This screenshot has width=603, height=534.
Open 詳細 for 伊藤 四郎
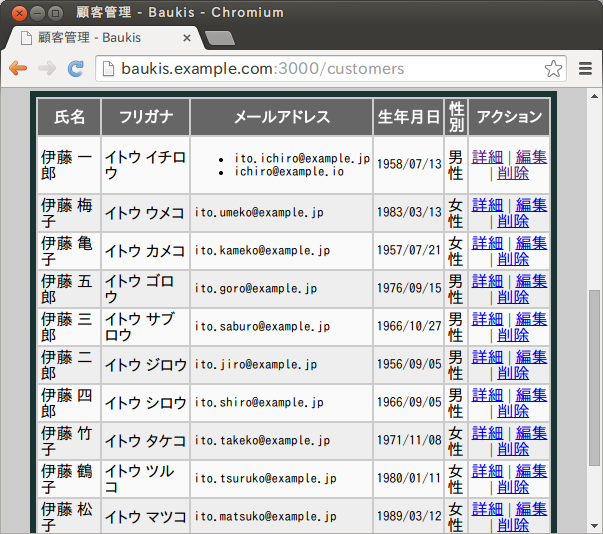click(x=487, y=395)
